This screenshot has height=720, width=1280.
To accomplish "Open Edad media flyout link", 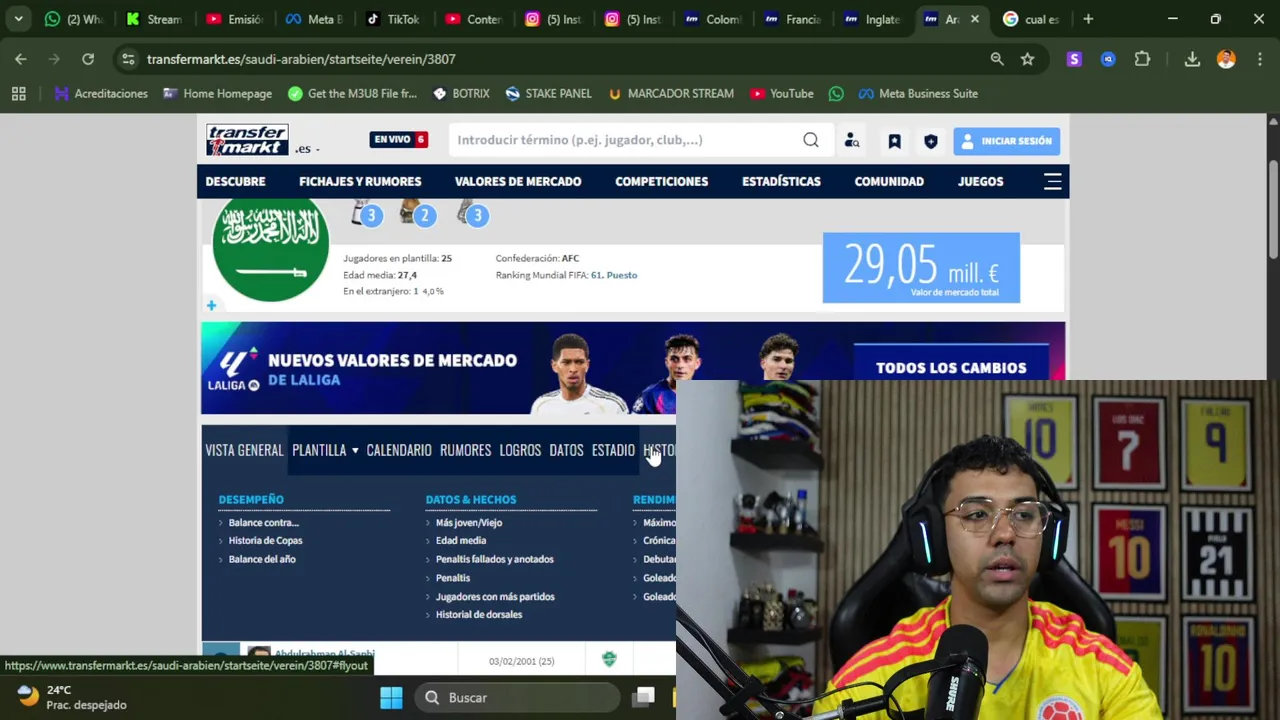I will pyautogui.click(x=460, y=541).
